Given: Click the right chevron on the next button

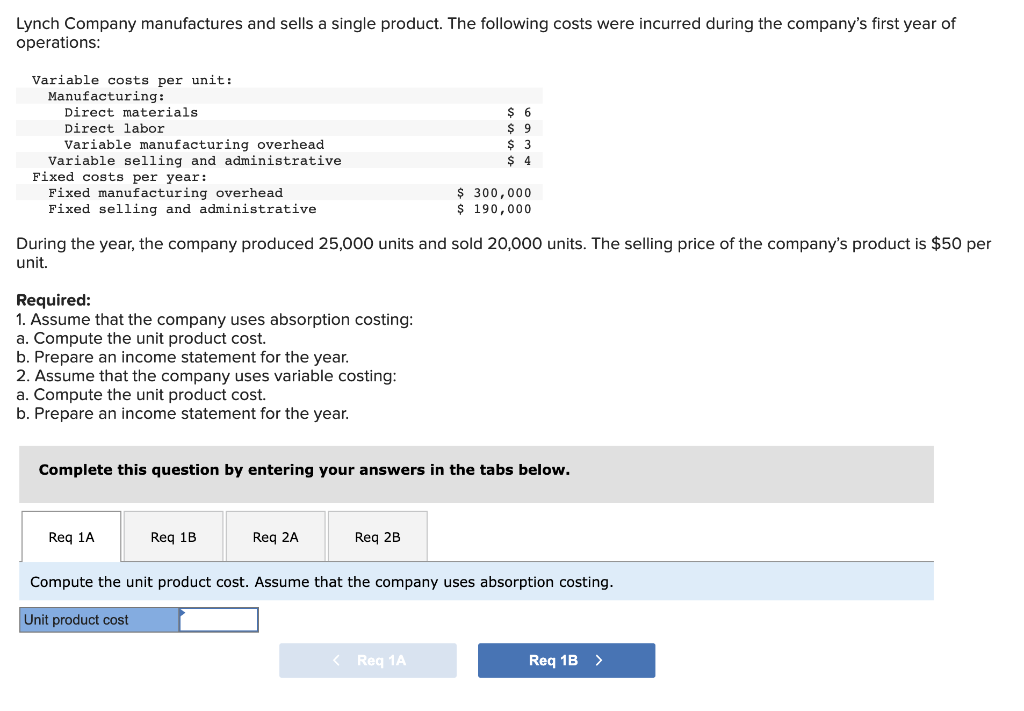Looking at the screenshot, I should click(x=599, y=660).
